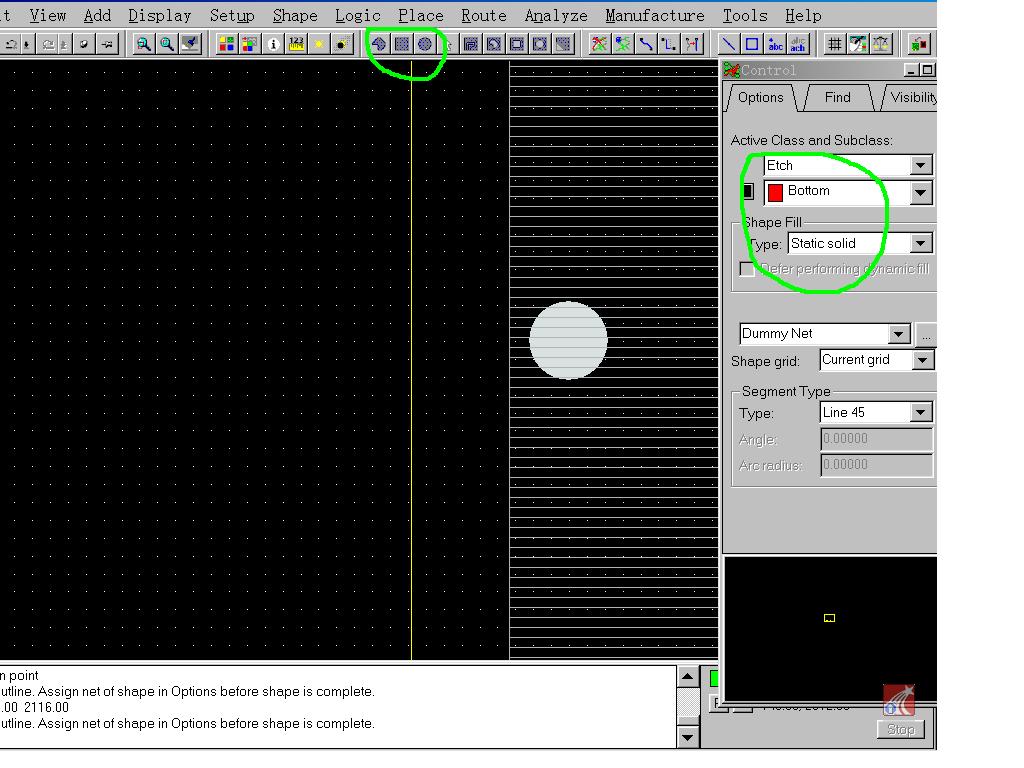The image size is (1024, 768).
Task: Click command window scroll down arrow
Action: click(x=687, y=737)
